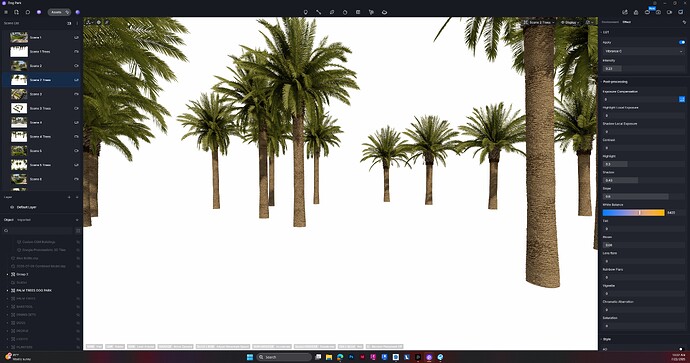
Task: Open the hamburger main menu
Action: (x=6, y=12)
